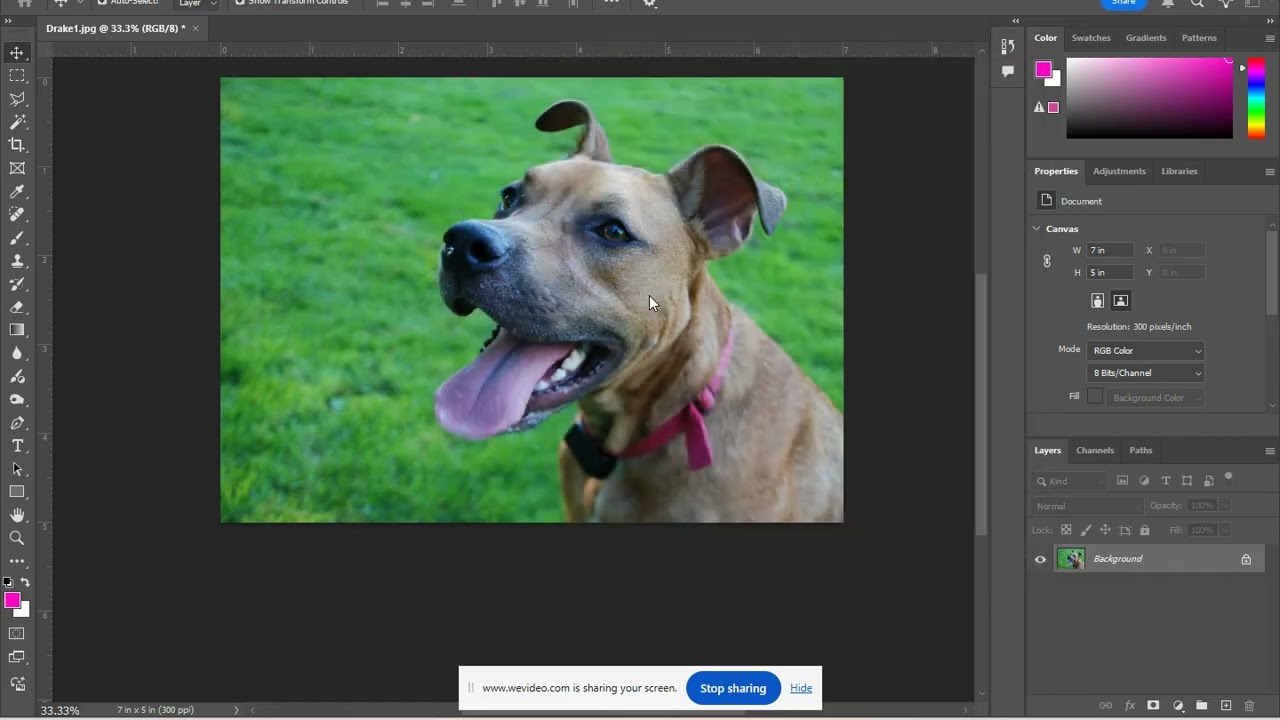The height and width of the screenshot is (720, 1280).
Task: Select the Hand tool
Action: tap(17, 515)
